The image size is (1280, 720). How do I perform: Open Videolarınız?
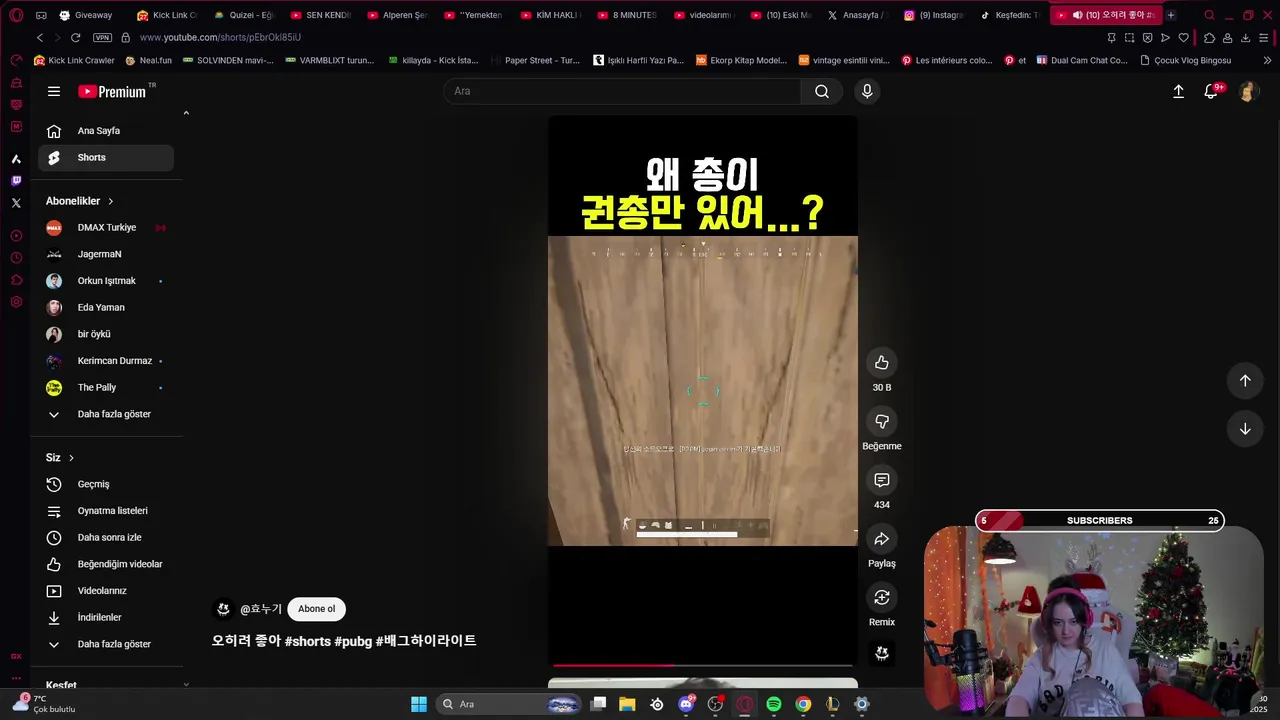click(106, 591)
